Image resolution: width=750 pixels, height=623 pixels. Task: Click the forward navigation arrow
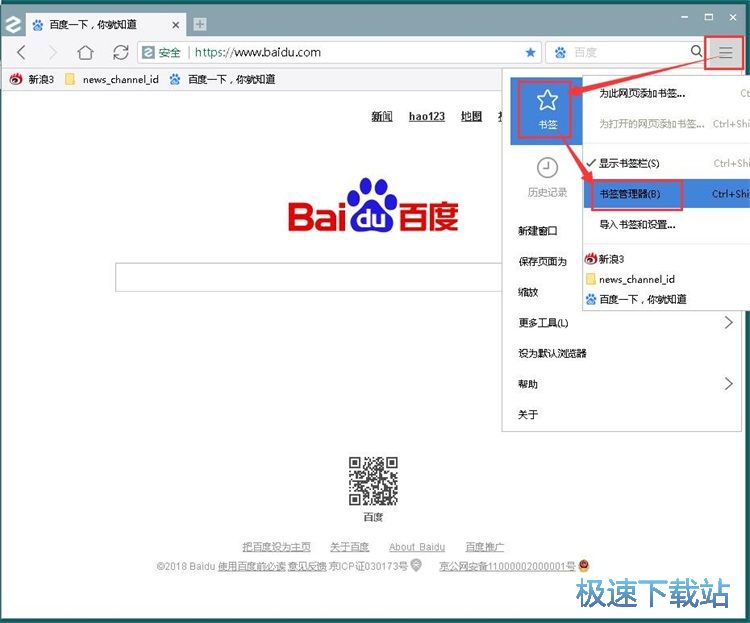(x=52, y=52)
